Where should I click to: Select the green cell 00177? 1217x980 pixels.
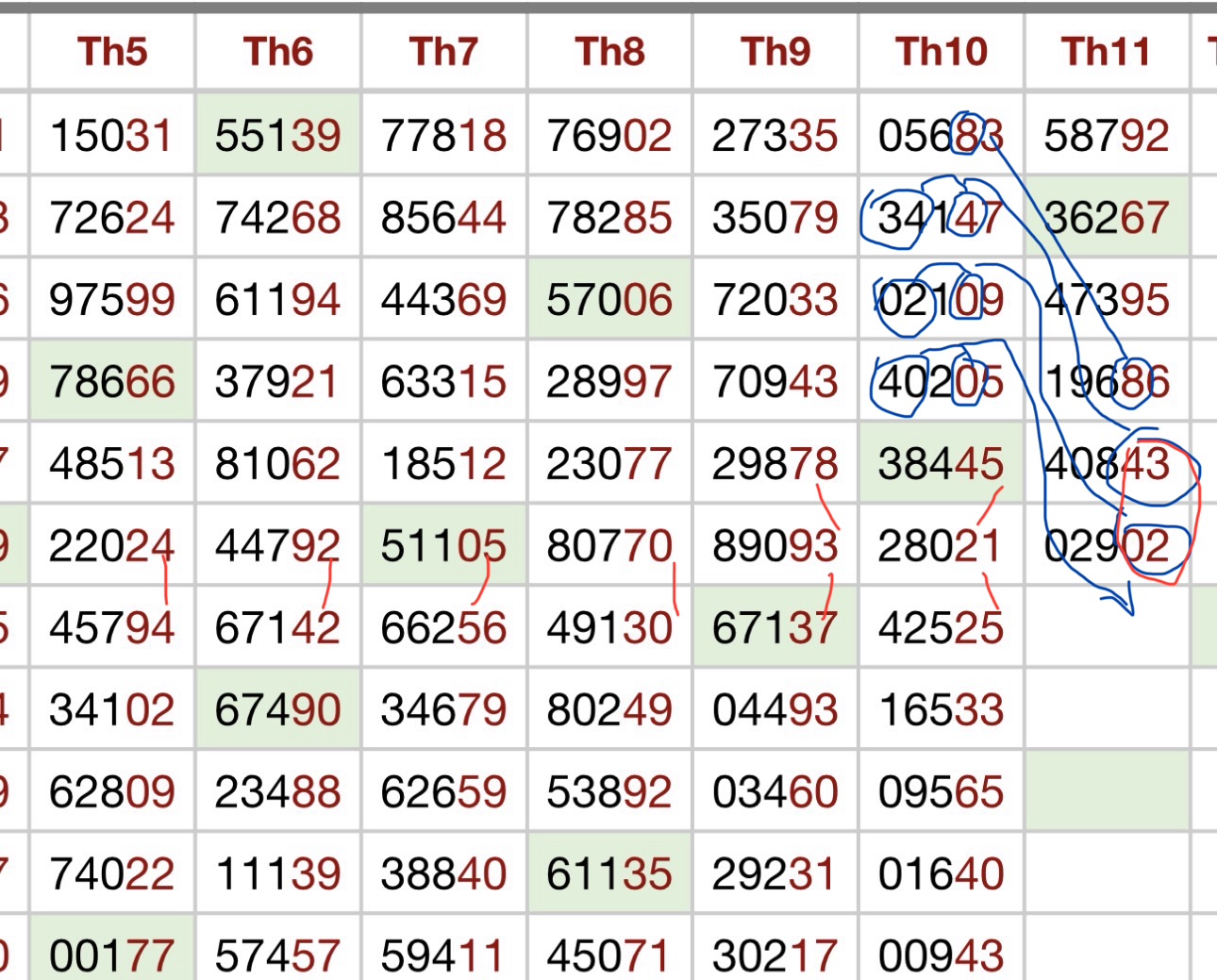112,955
